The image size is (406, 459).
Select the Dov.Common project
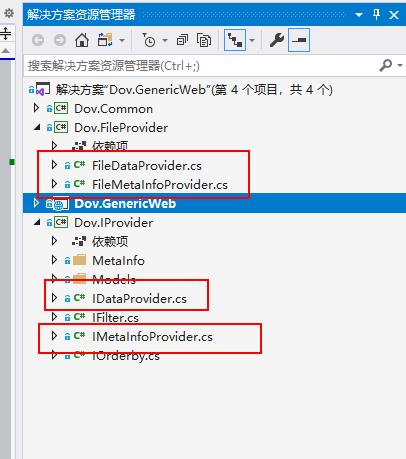113,109
